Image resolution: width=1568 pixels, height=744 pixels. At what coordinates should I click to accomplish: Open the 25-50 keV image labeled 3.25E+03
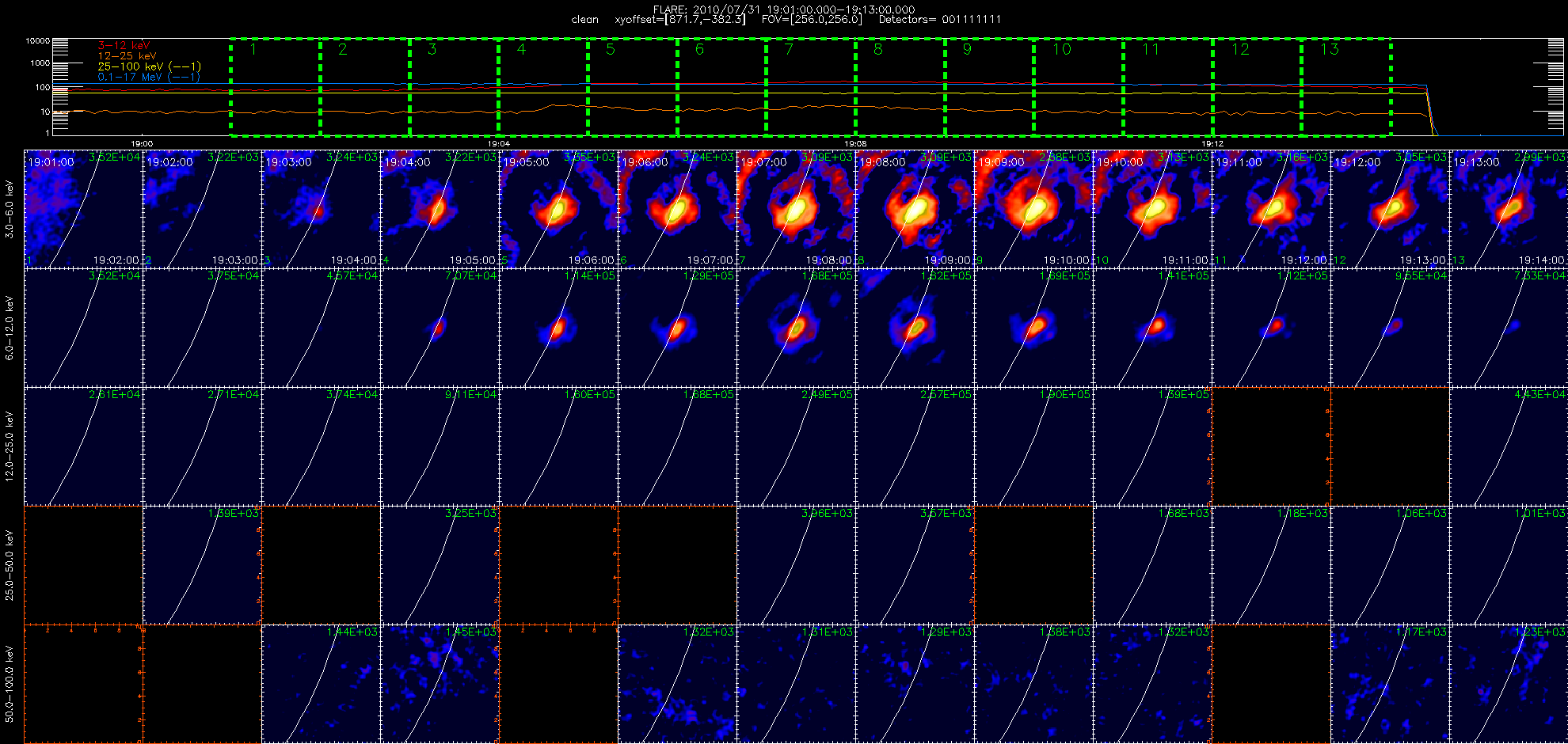click(x=440, y=565)
